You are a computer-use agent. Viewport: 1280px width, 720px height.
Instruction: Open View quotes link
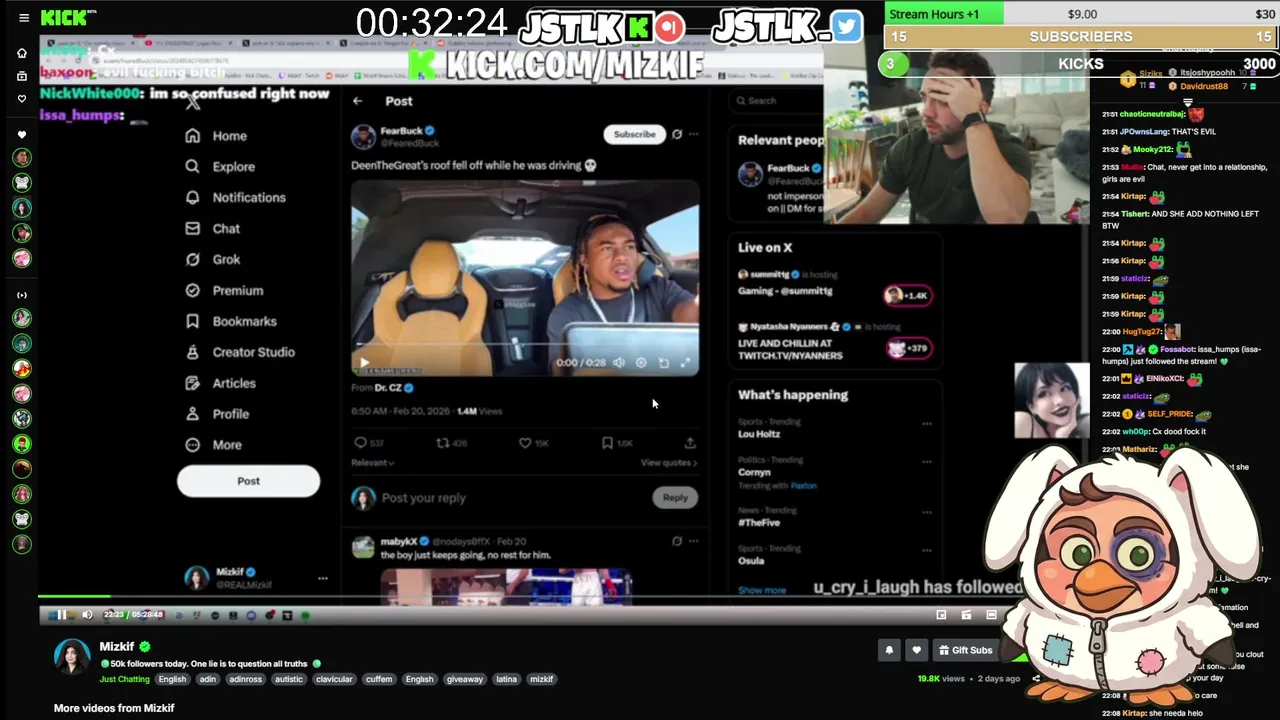(668, 463)
